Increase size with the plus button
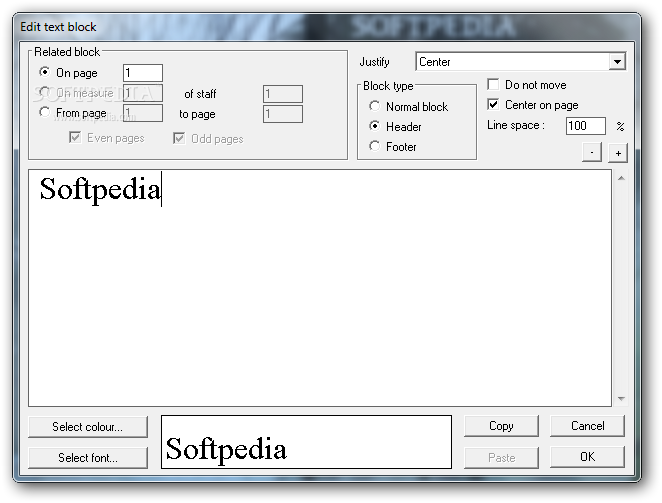The image size is (662, 503). tap(618, 152)
